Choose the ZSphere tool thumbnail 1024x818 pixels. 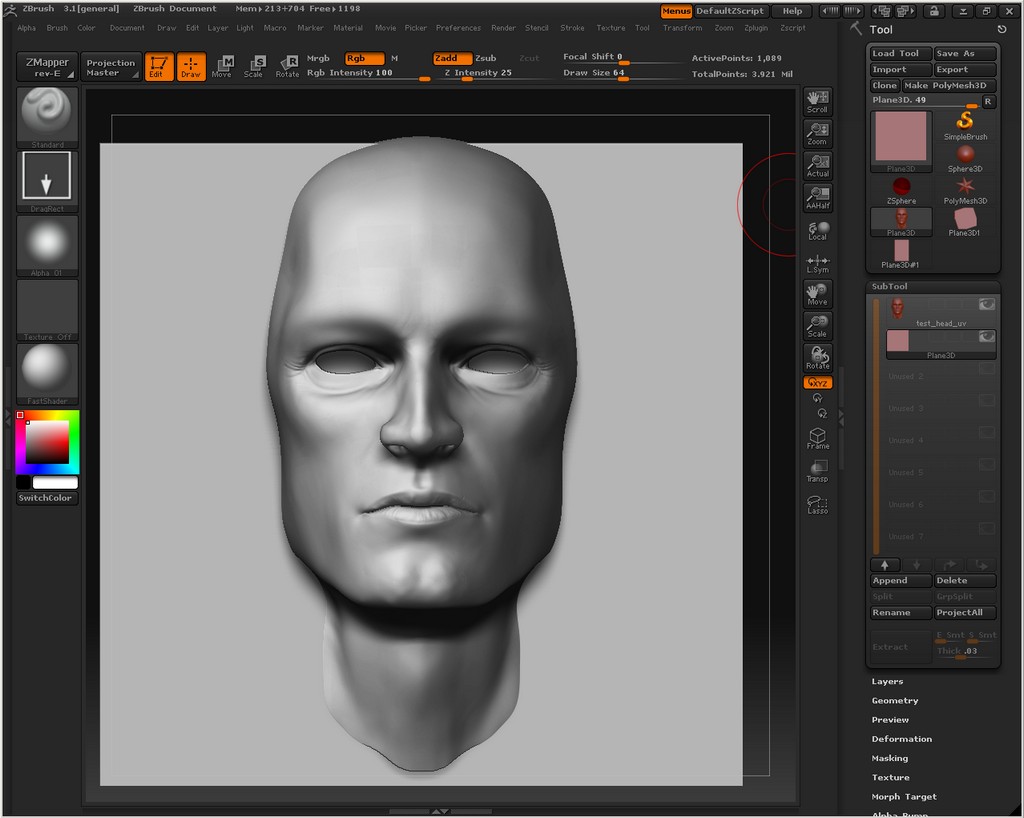click(x=901, y=187)
